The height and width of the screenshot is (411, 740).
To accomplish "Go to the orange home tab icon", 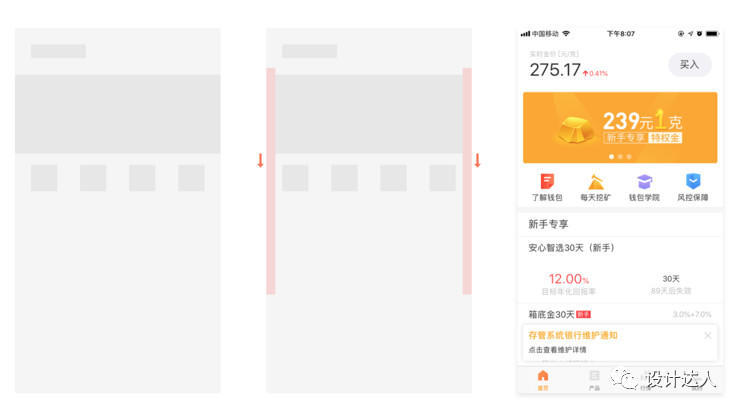I will pyautogui.click(x=543, y=376).
